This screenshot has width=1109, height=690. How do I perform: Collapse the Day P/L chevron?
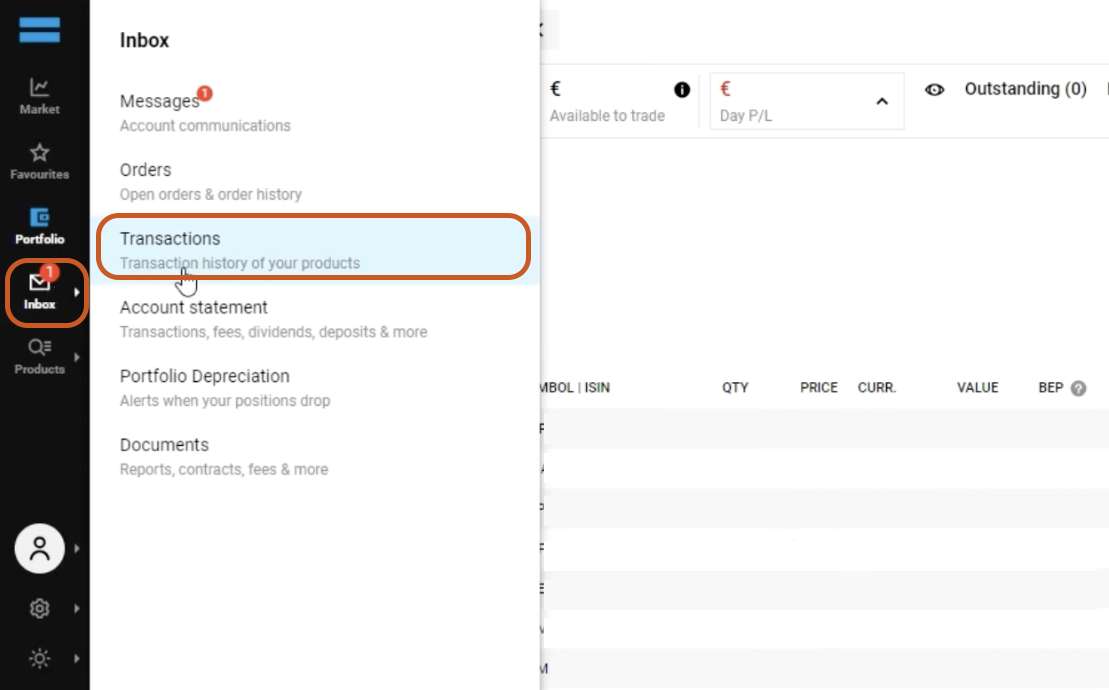882,101
